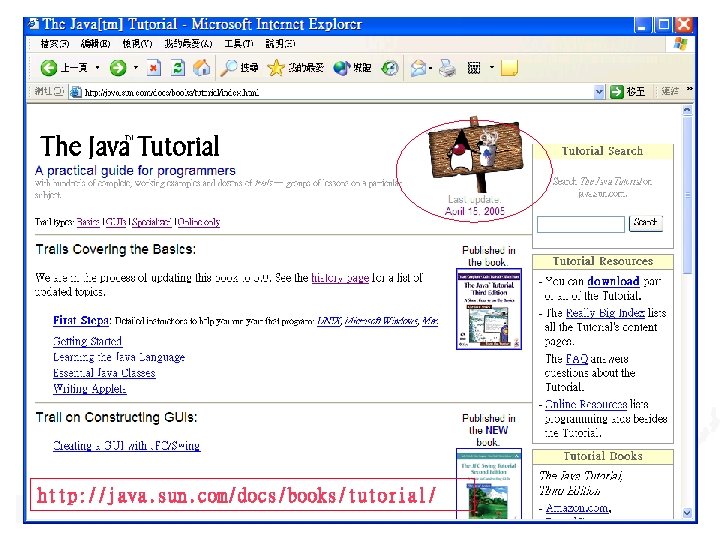Viewport: 720px width, 540px height.
Task: Open the Writing Applets link
Action: [90, 388]
